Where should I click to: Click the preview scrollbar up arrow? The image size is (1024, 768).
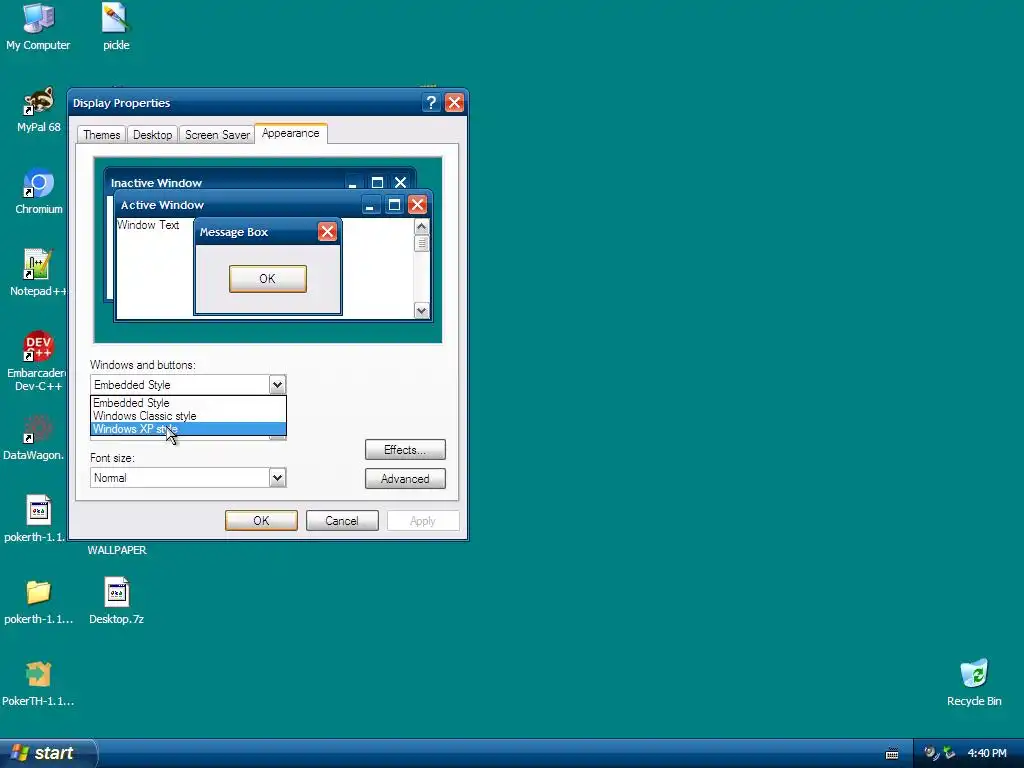[x=421, y=227]
